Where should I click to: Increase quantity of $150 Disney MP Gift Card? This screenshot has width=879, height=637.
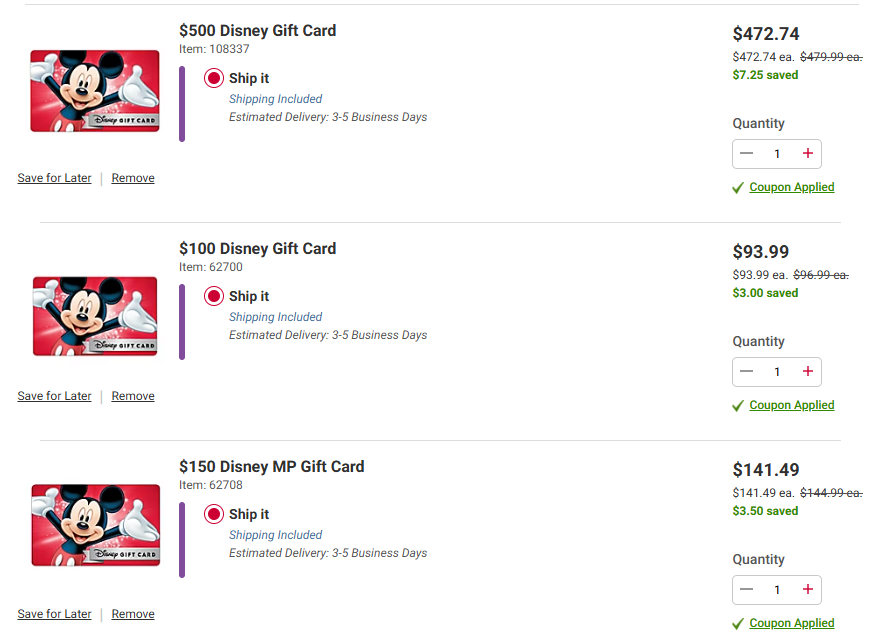(808, 590)
